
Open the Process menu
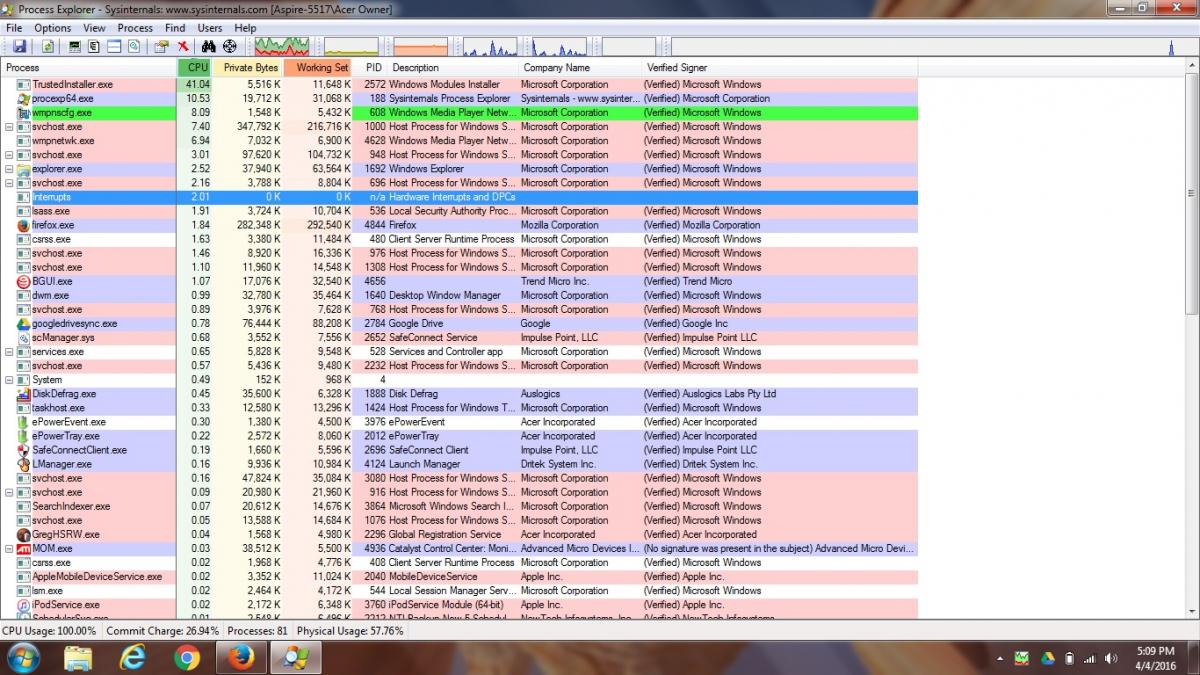click(135, 28)
